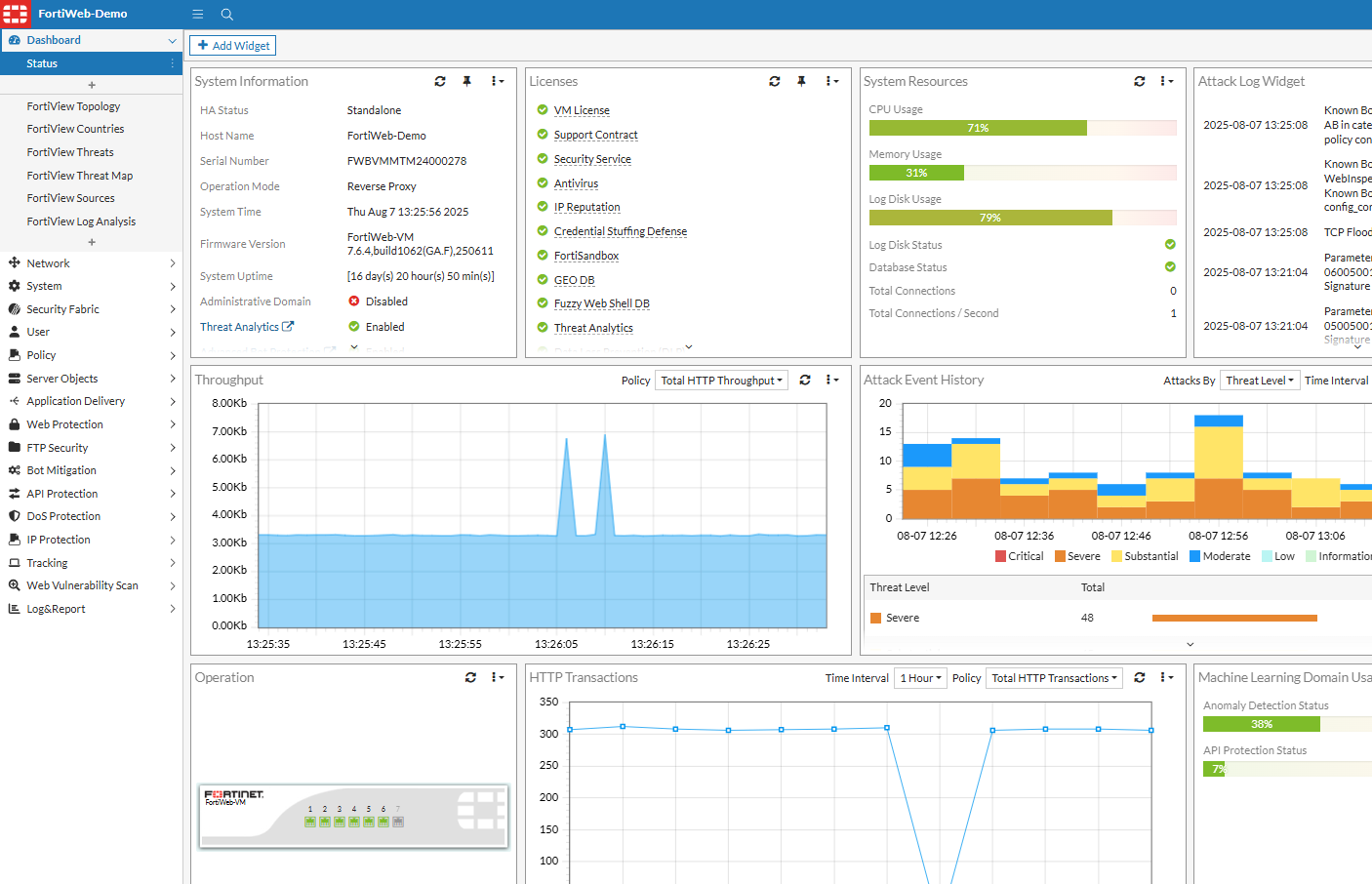
Task: Open the FortiView Threat Map page
Action: tap(79, 175)
